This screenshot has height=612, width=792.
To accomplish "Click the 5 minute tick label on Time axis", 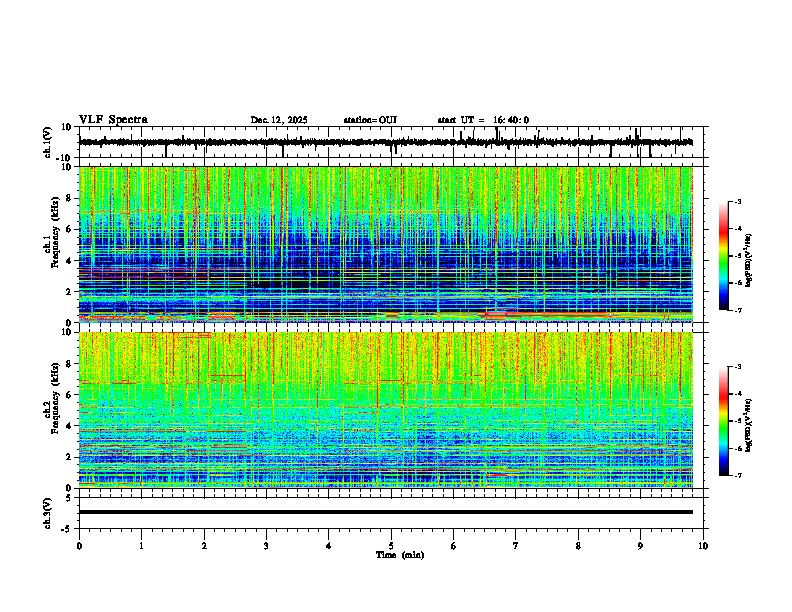I will point(391,546).
